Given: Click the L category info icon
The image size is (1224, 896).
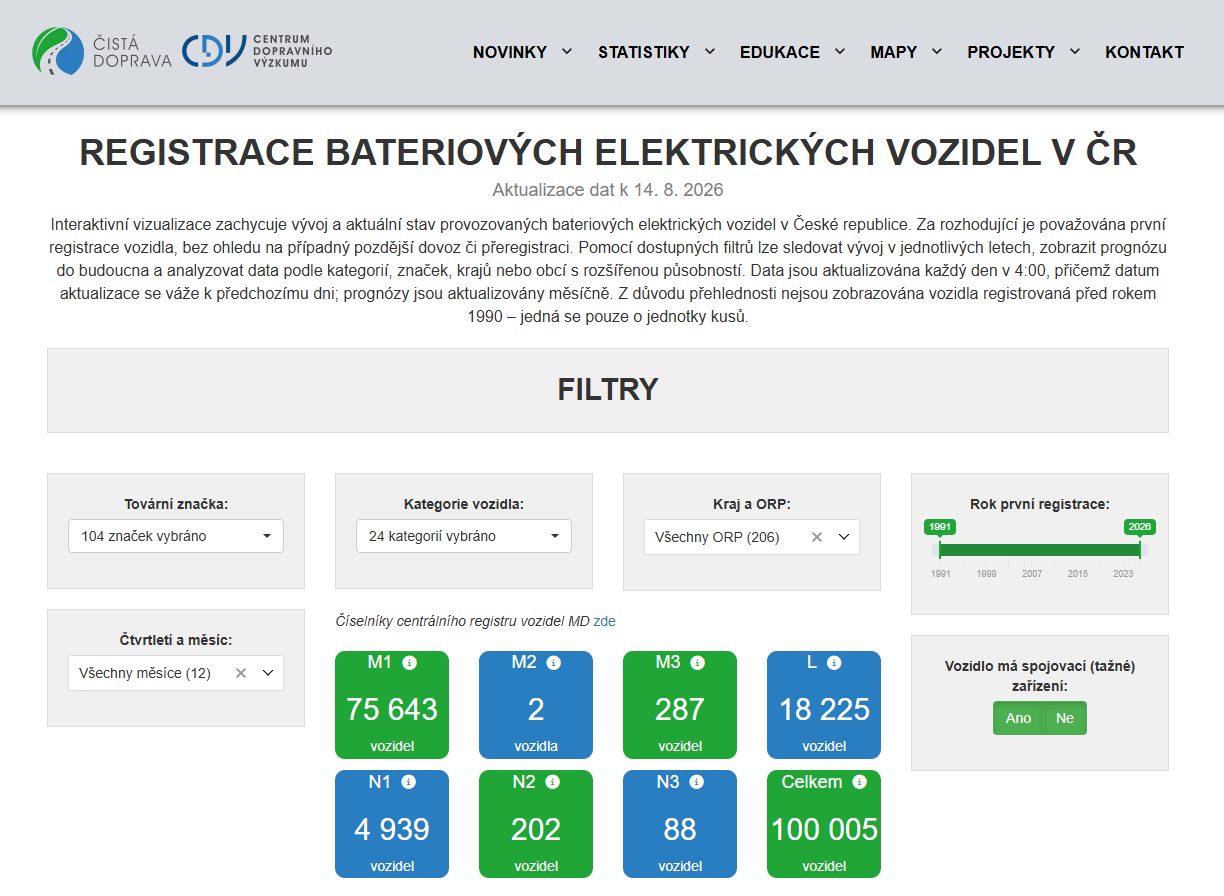Looking at the screenshot, I should (834, 663).
